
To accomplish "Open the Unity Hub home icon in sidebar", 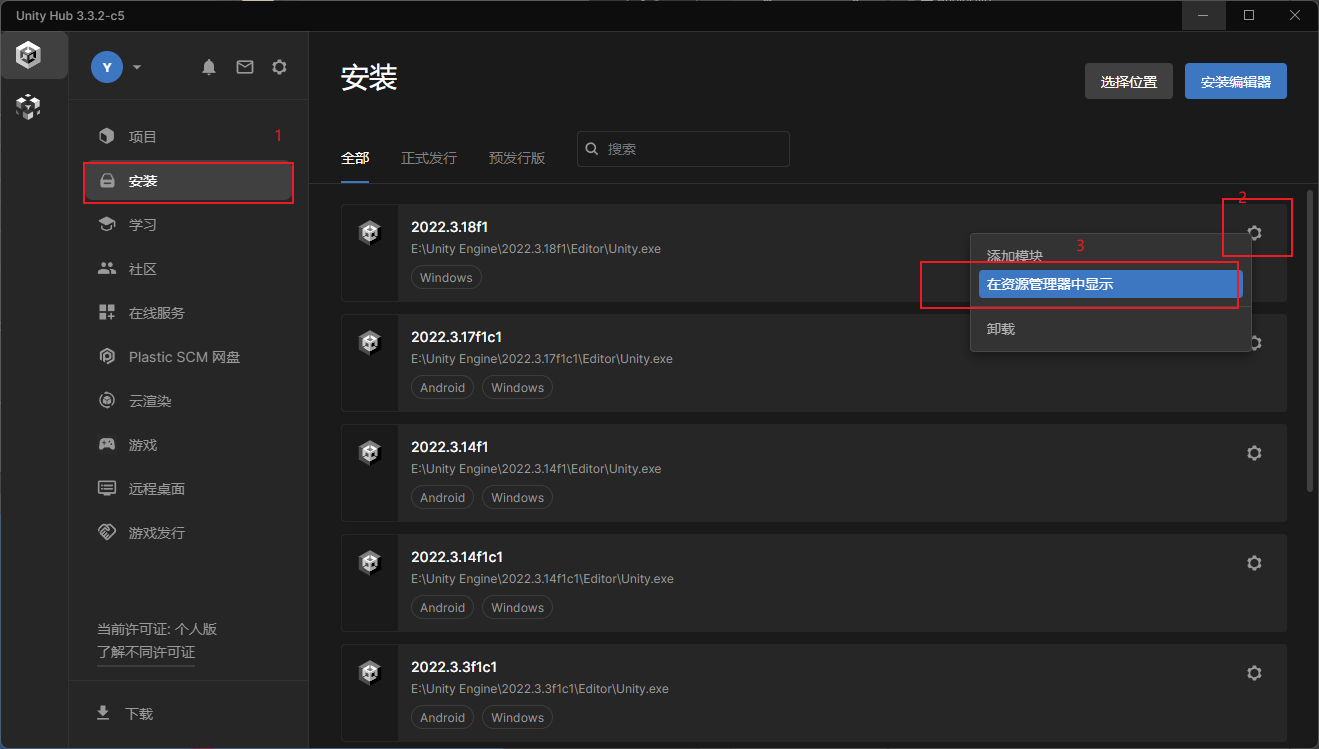I will point(27,55).
